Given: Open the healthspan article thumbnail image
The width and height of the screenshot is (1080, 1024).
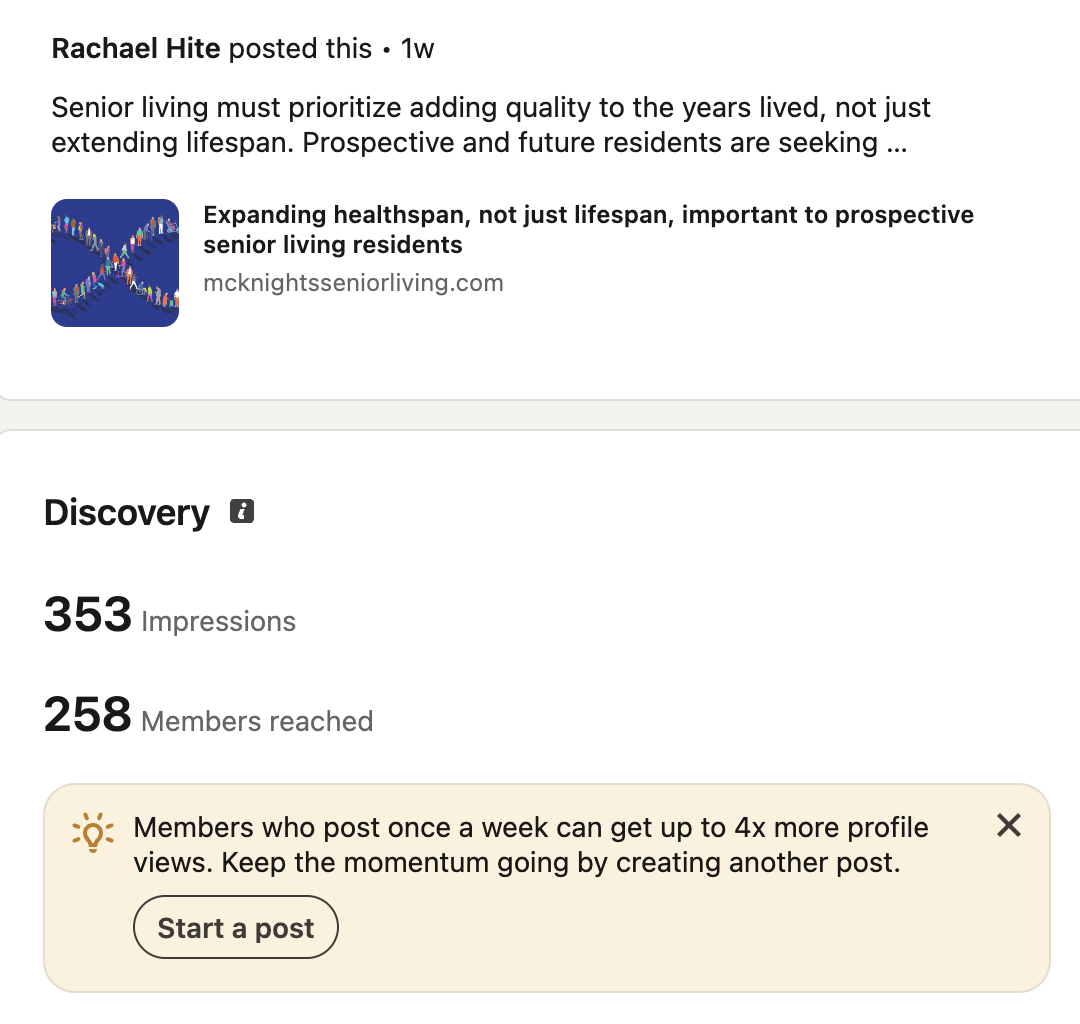Looking at the screenshot, I should 115,263.
